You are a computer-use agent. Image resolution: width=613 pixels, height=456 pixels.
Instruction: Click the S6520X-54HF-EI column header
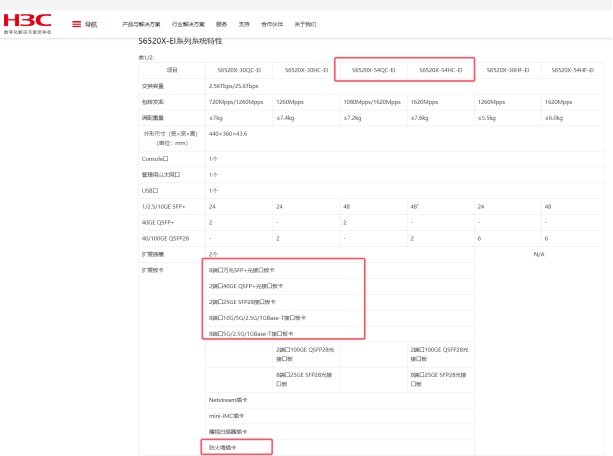click(x=573, y=70)
